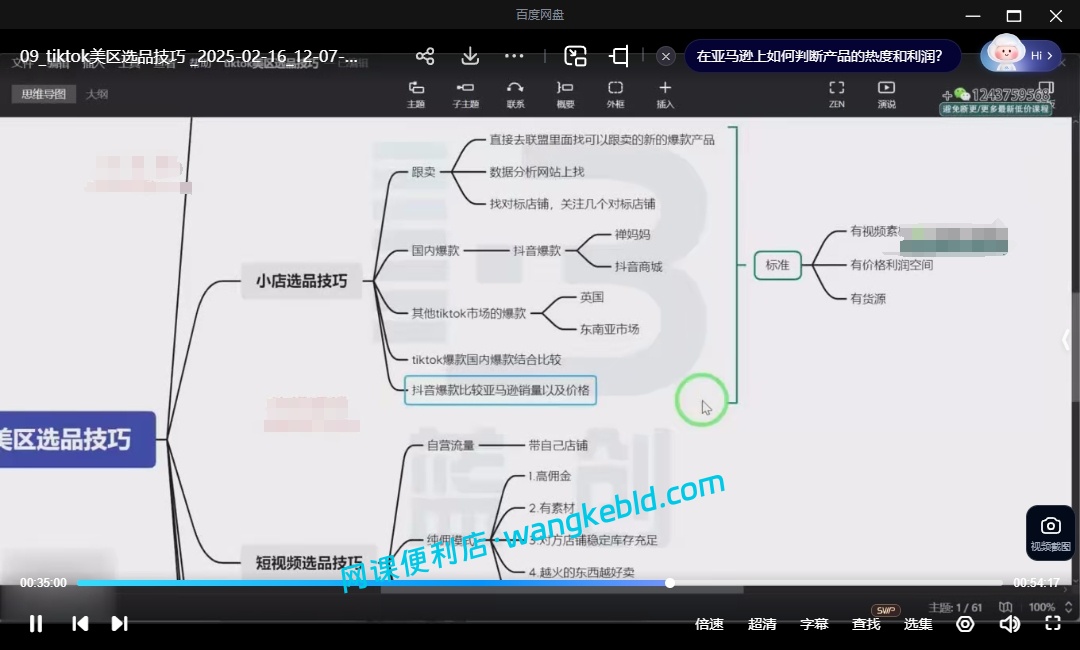Click the 跟卖 node
This screenshot has width=1080, height=650.
coord(423,172)
